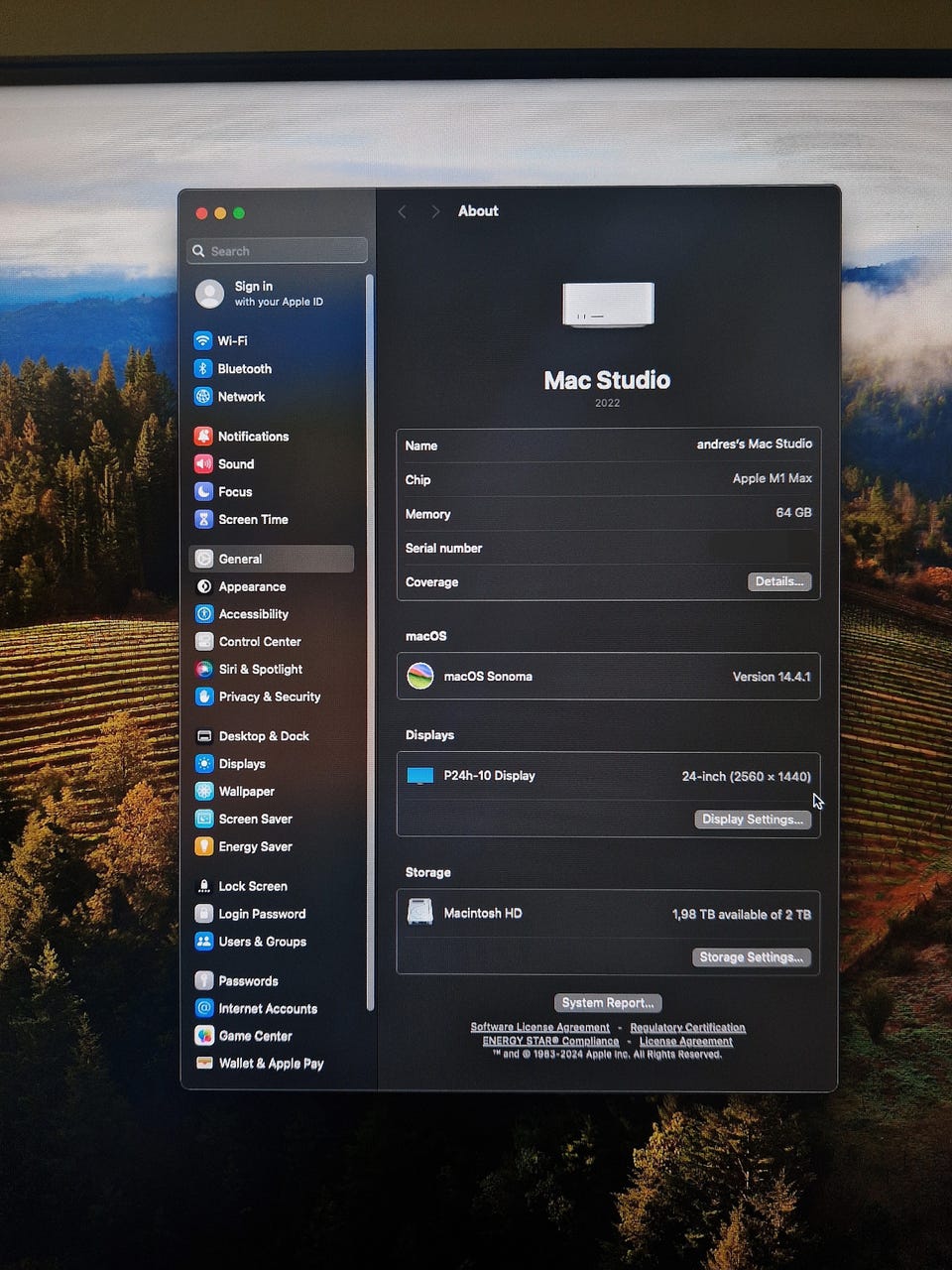Open the Software License Agreement link
Screen dimensions: 952x1270
tap(539, 1027)
